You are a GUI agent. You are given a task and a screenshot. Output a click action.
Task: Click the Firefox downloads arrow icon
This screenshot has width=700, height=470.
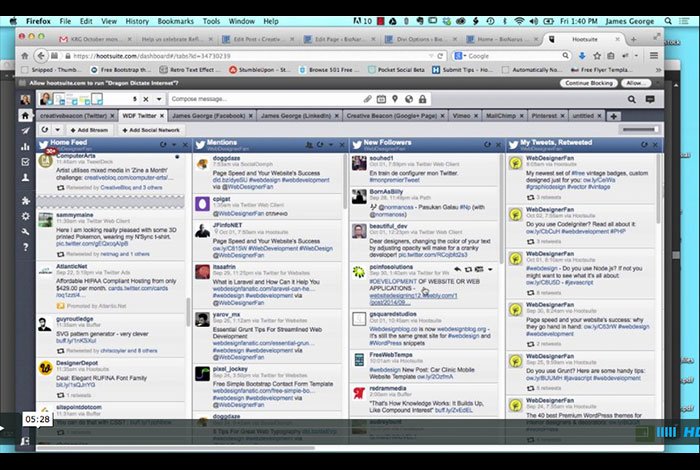coord(582,56)
